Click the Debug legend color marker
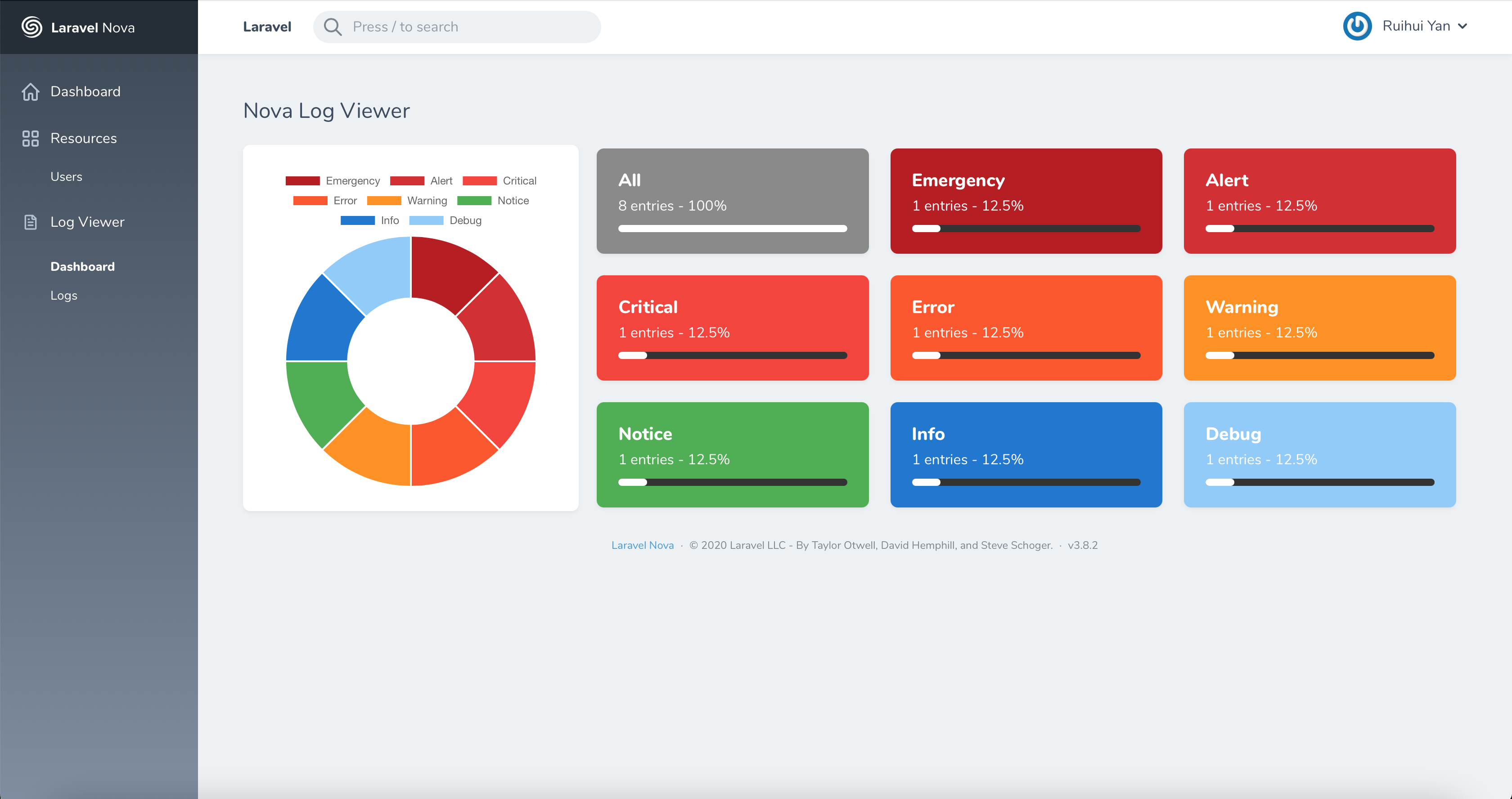1512x799 pixels. coord(426,220)
